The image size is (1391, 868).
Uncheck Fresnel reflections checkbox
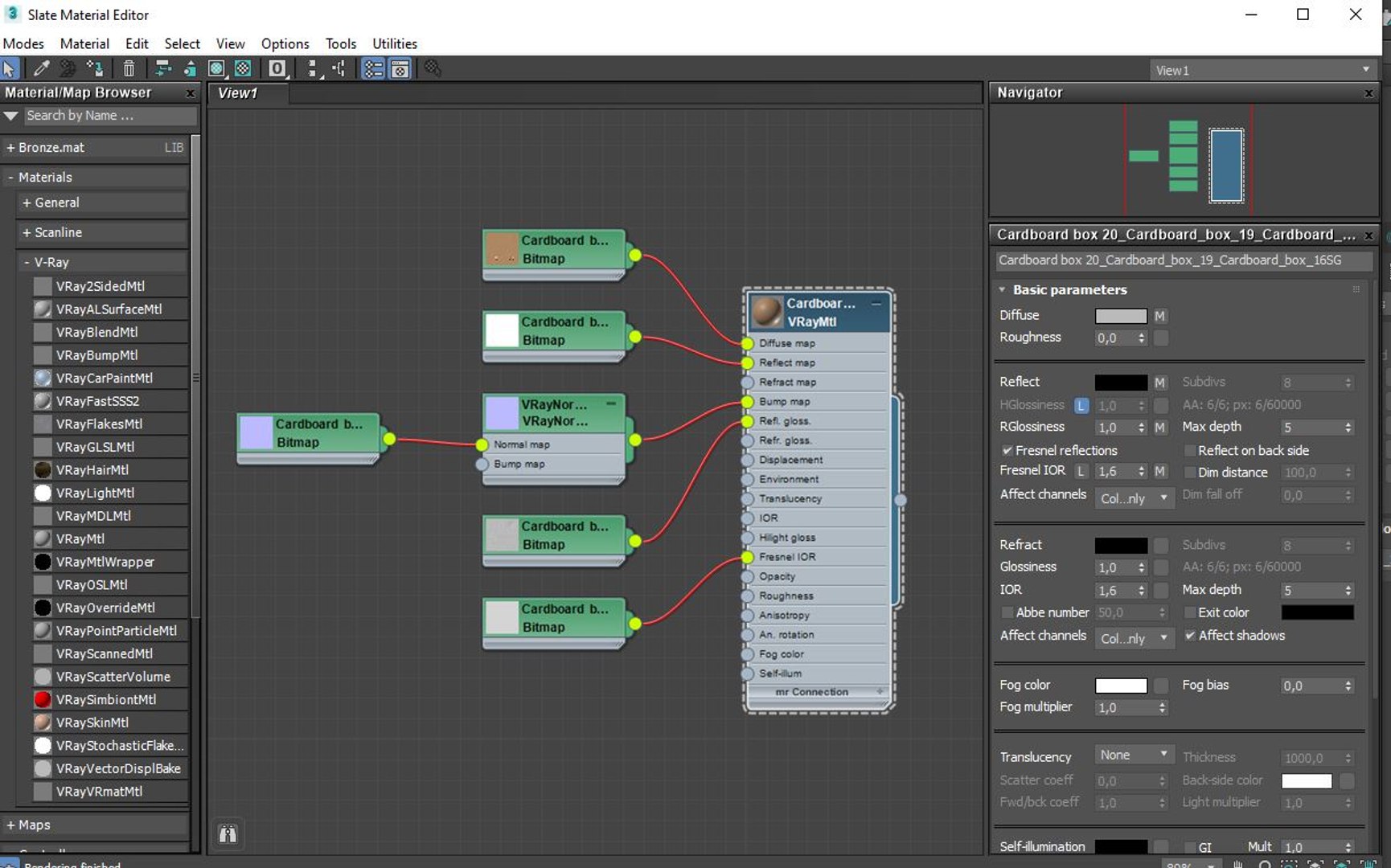(1007, 451)
